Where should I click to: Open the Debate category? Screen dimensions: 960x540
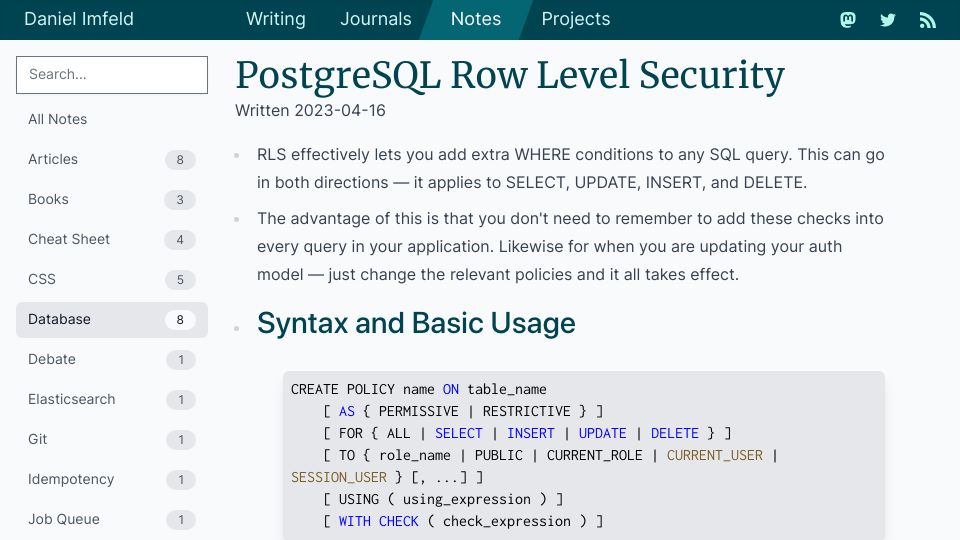coord(112,359)
